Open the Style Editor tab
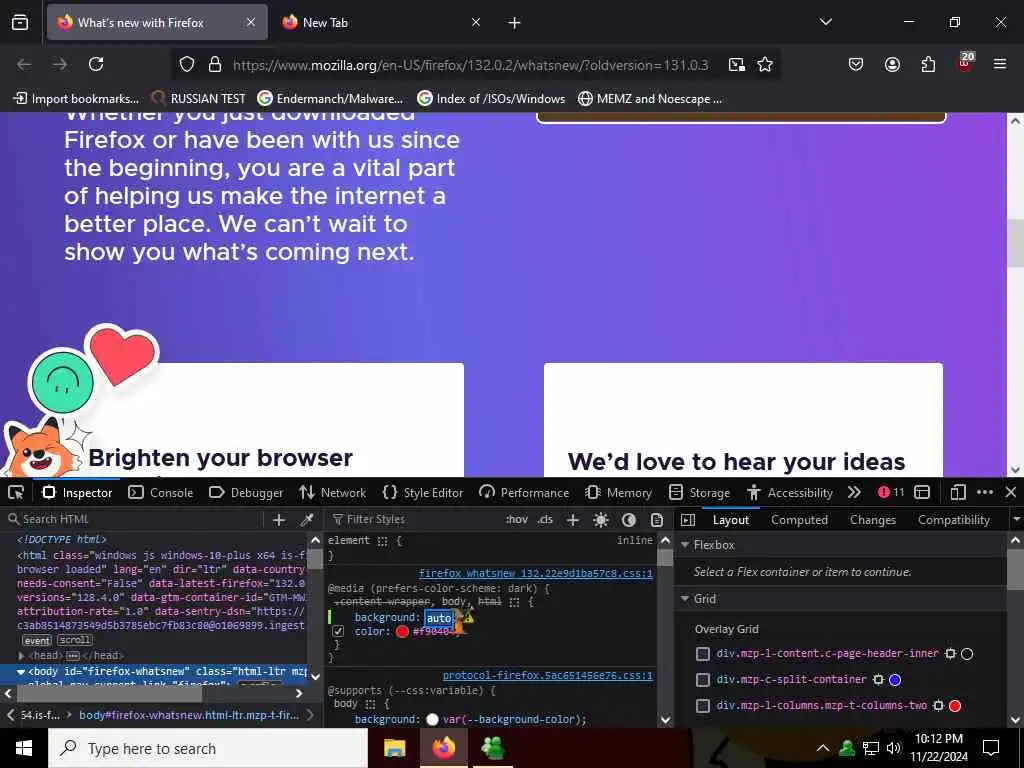This screenshot has height=768, width=1024. [x=423, y=492]
